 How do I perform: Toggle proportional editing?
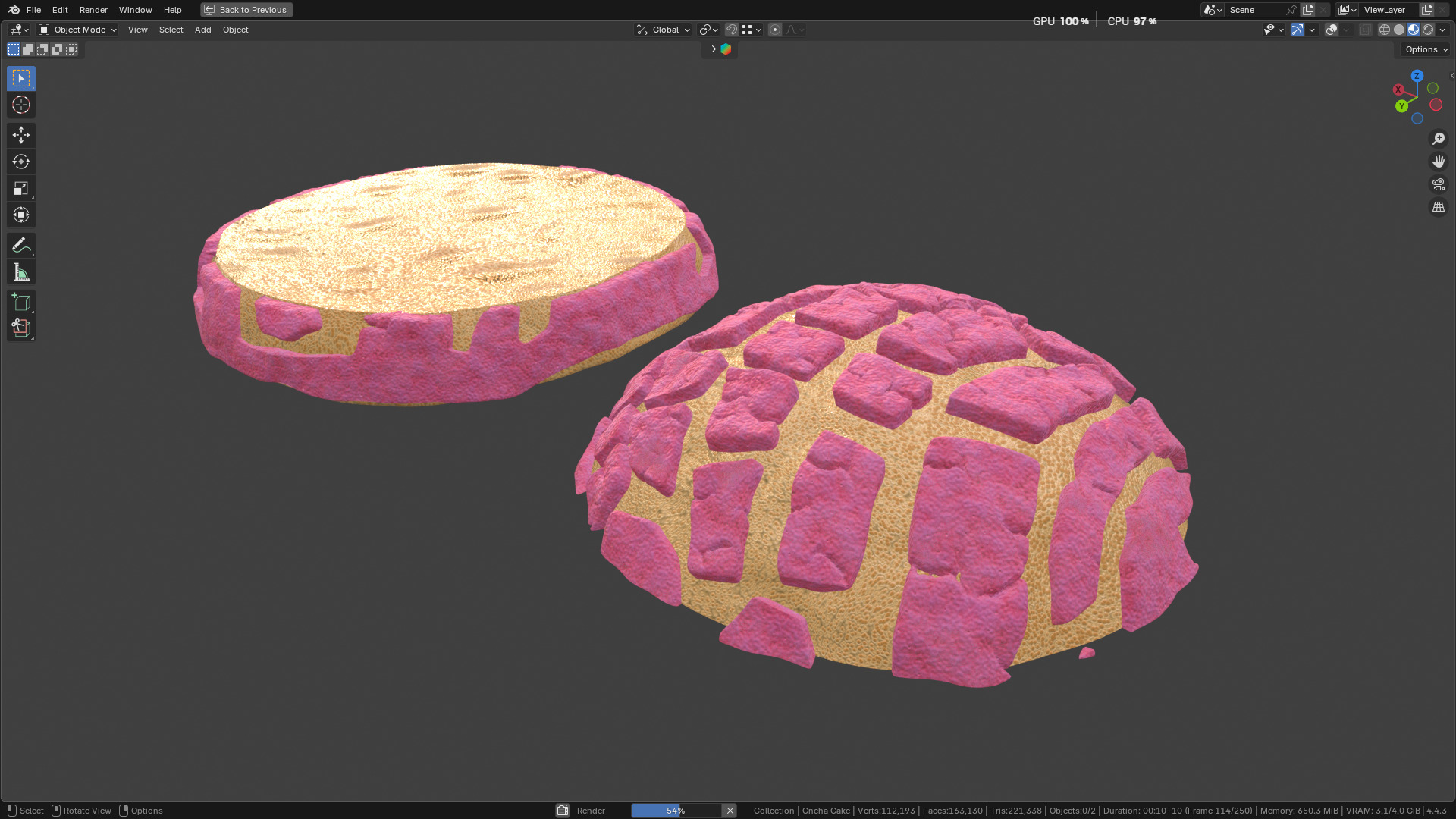coord(775,30)
